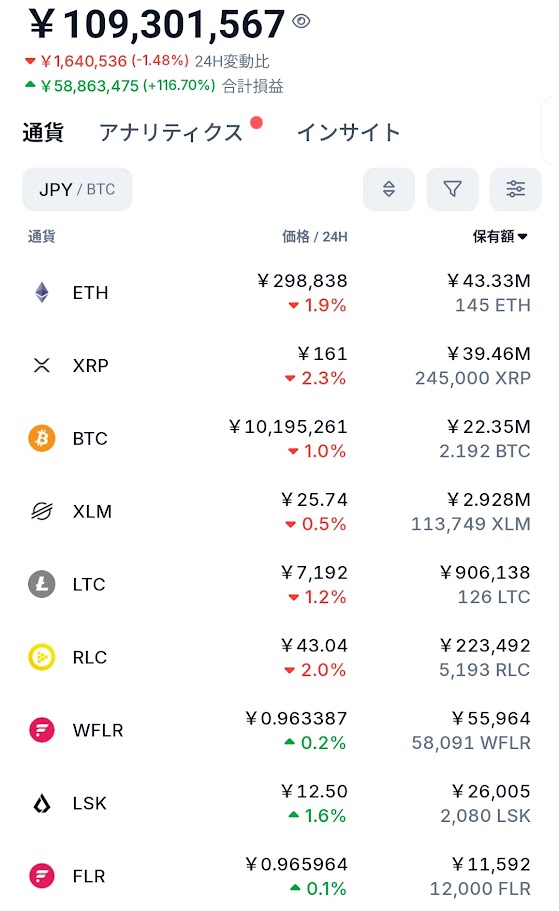Tap the Litecoin LTC icon

(42, 584)
